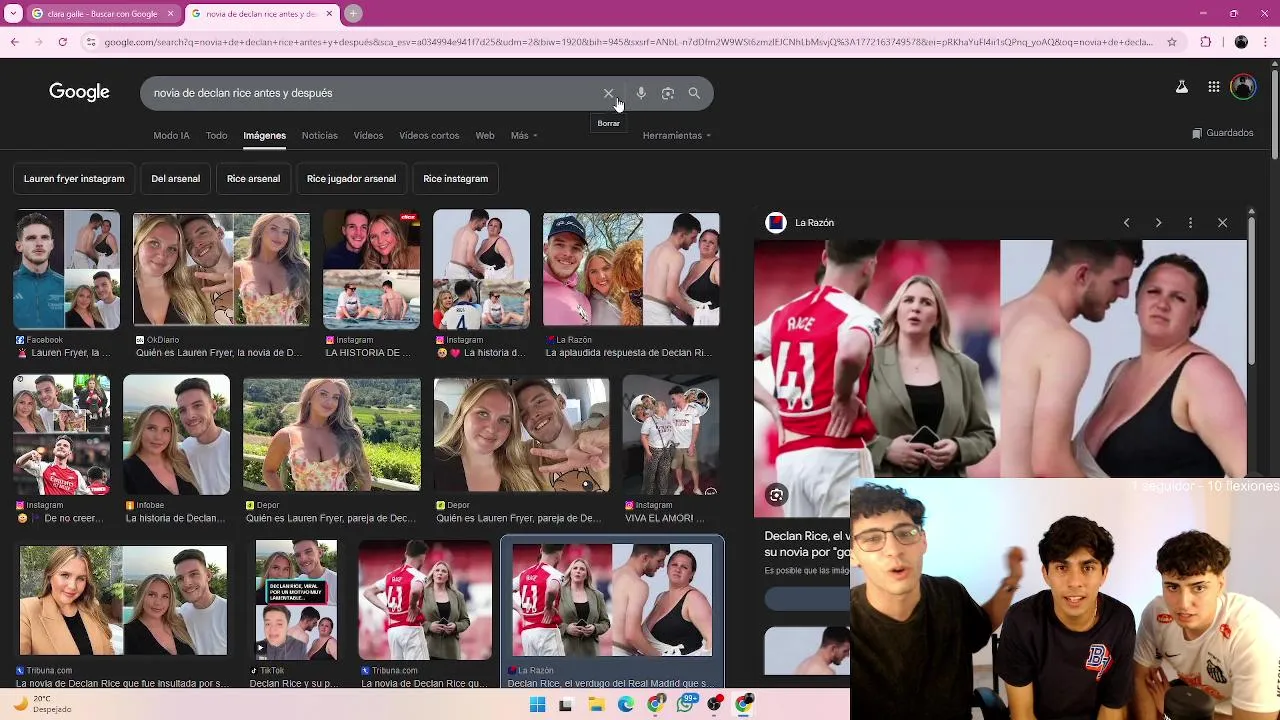Open Instagram 'La historia d...' thumbnail

click(481, 270)
